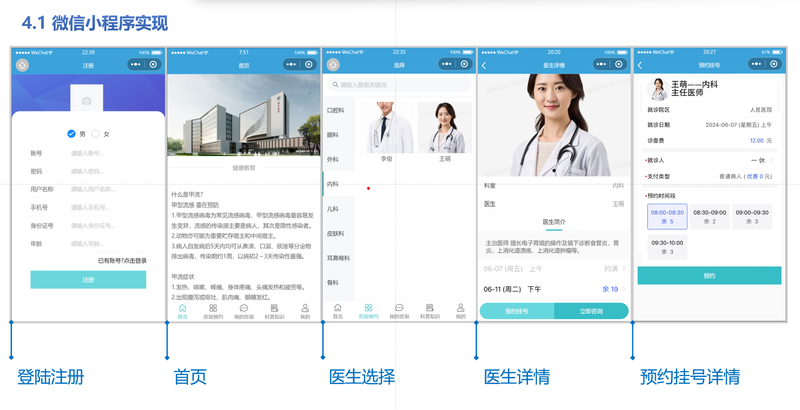Viewport: 800px width, 410px height.
Task: Open doctor 李俊 photo card
Action: tap(386, 127)
